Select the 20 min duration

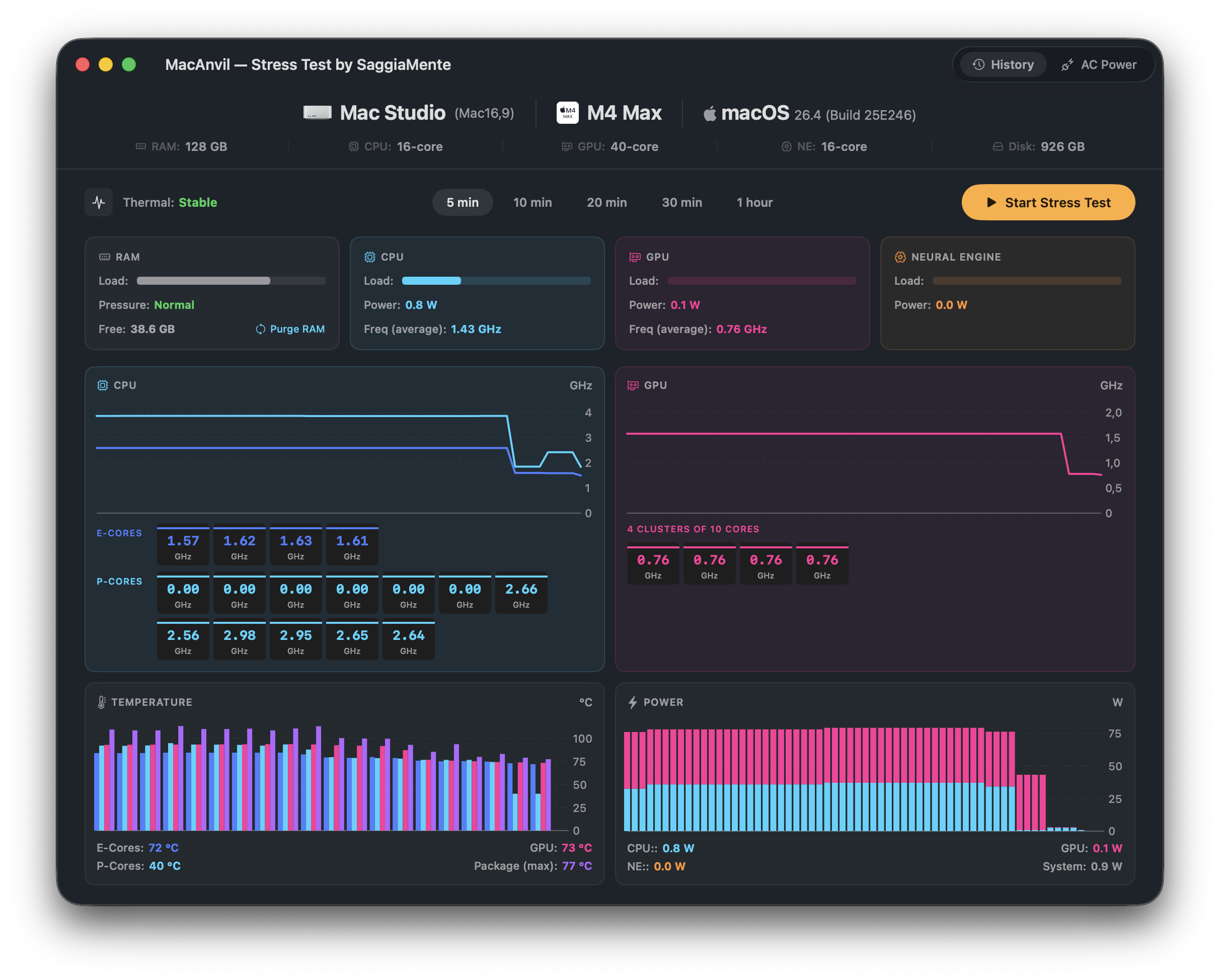click(x=606, y=202)
